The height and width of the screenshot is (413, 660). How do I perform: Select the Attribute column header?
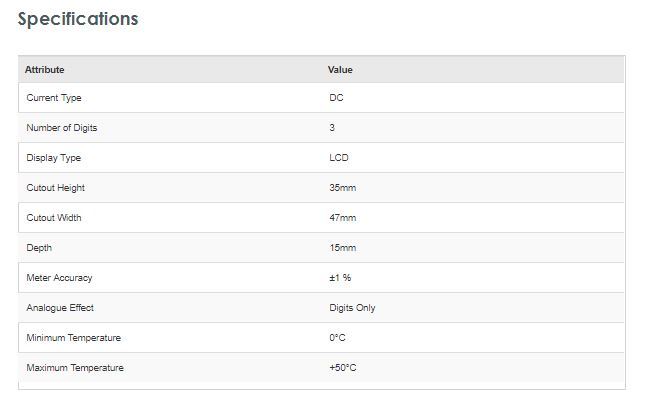[x=45, y=69]
